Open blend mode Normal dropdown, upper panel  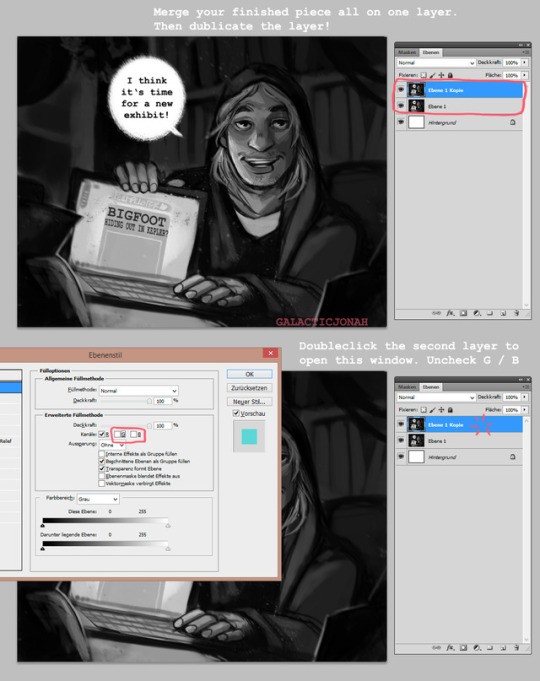click(x=436, y=63)
